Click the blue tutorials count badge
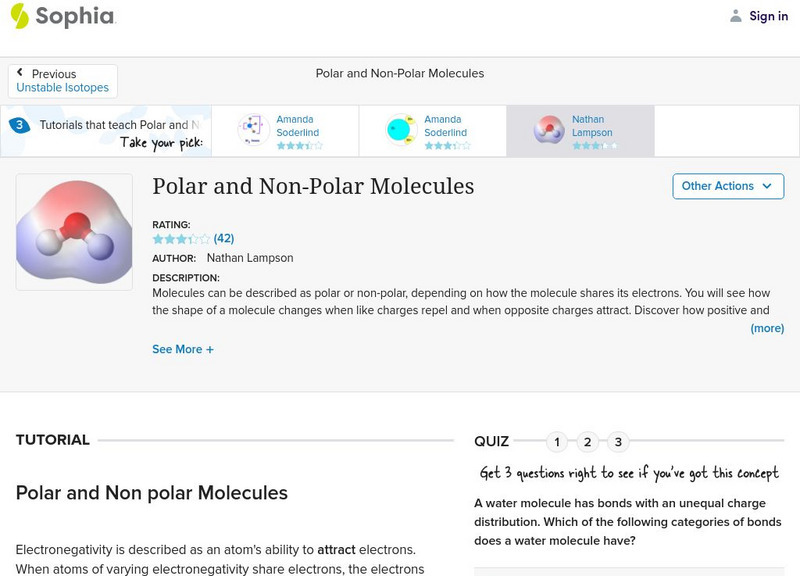Image resolution: width=800 pixels, height=576 pixels. pyautogui.click(x=20, y=125)
